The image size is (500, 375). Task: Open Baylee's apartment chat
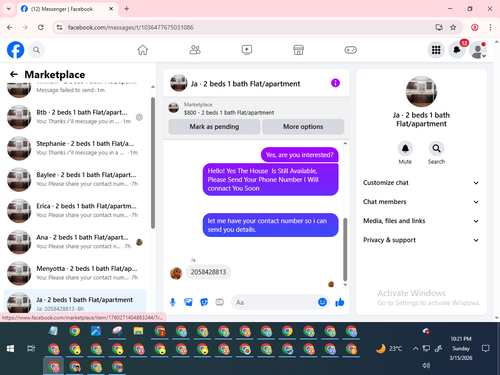pos(76,179)
